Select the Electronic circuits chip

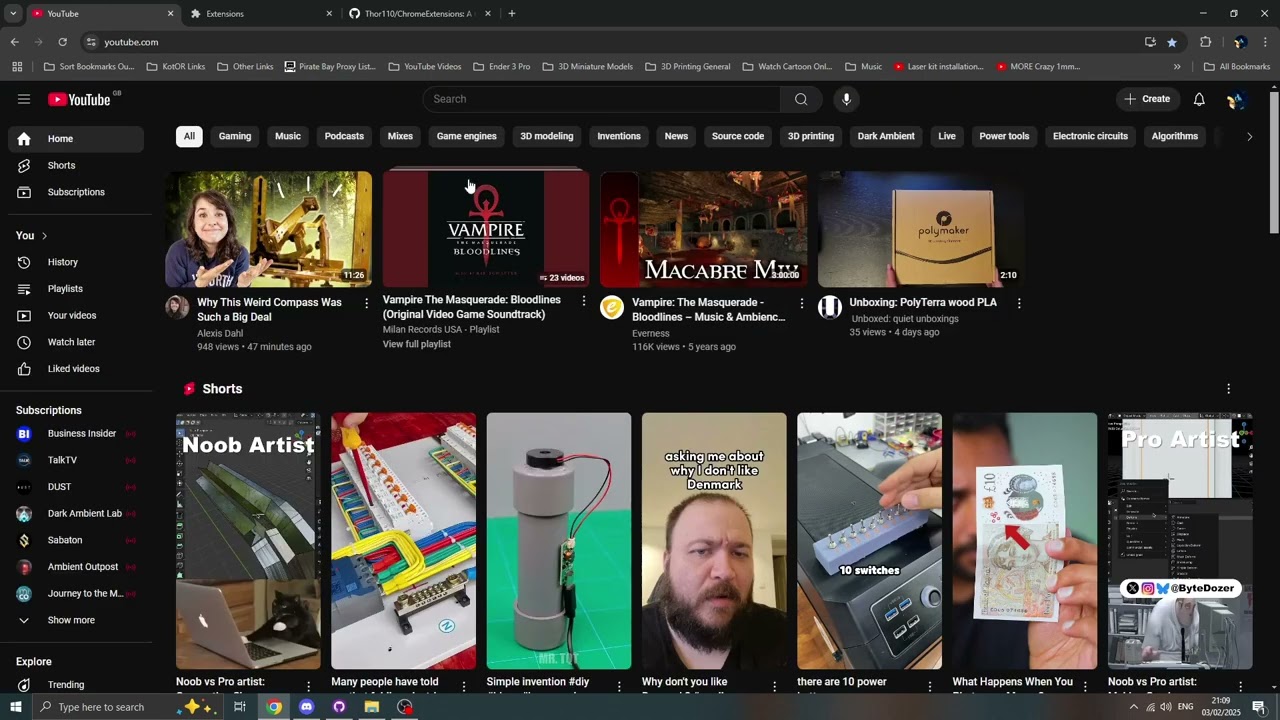pos(1090,136)
